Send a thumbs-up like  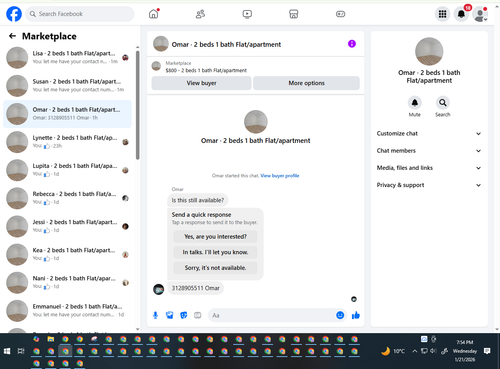point(356,315)
